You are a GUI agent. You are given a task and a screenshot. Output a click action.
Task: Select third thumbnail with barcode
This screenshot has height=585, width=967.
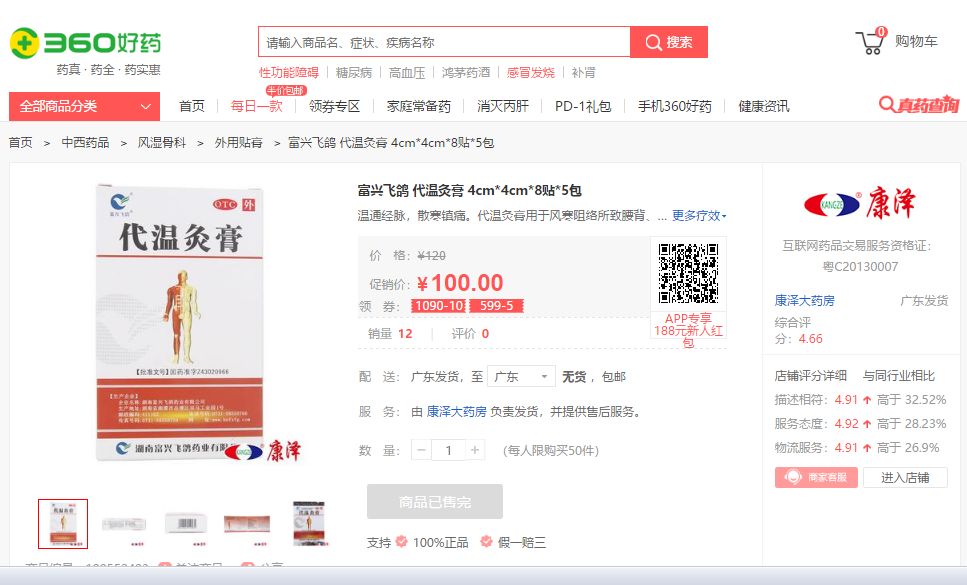coord(186,524)
